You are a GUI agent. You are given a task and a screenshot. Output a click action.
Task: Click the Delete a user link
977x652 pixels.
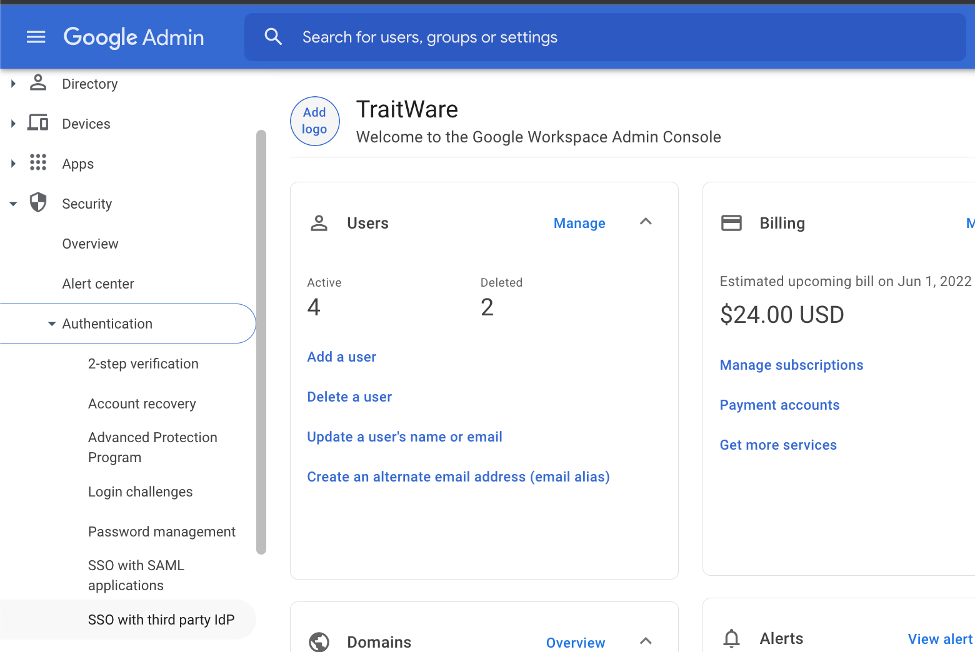tap(350, 397)
